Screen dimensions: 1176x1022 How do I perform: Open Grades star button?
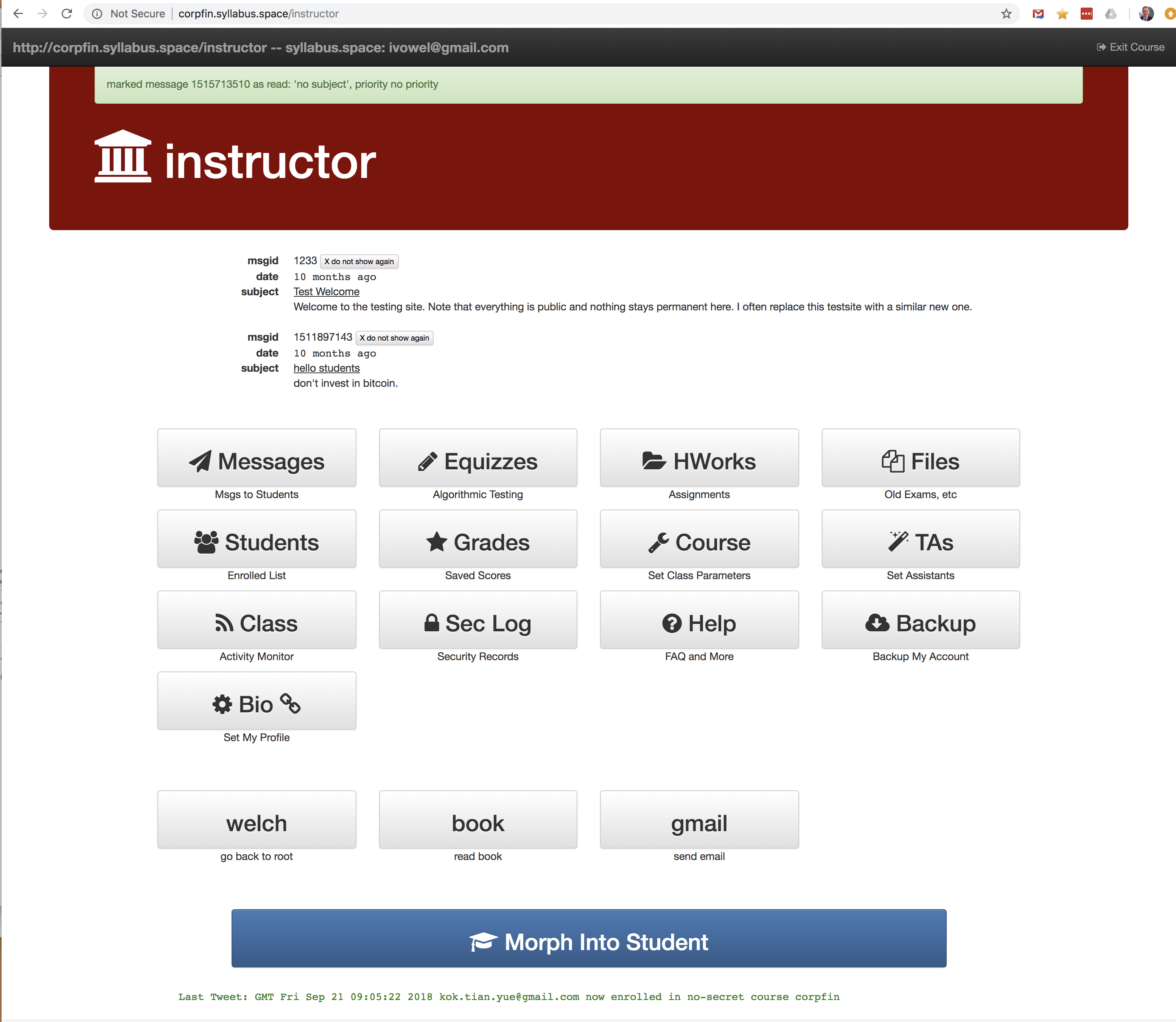point(478,539)
